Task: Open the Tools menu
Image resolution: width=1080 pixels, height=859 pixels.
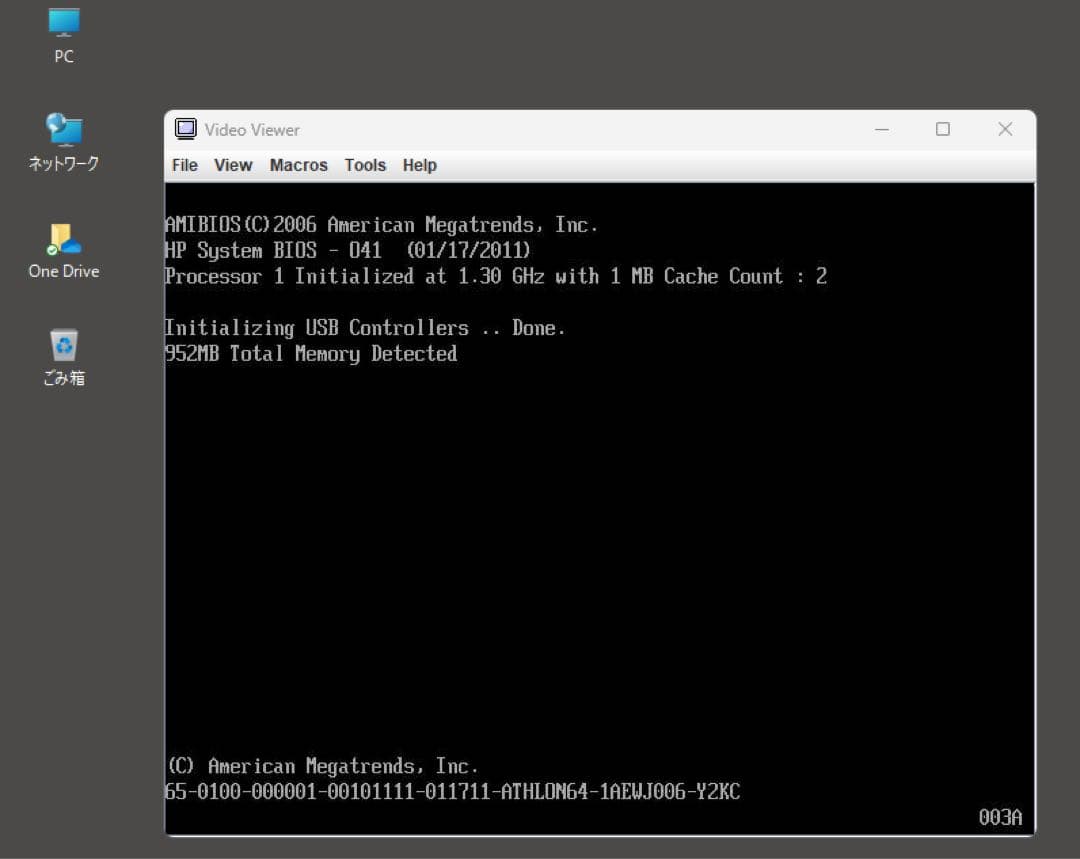Action: click(364, 165)
